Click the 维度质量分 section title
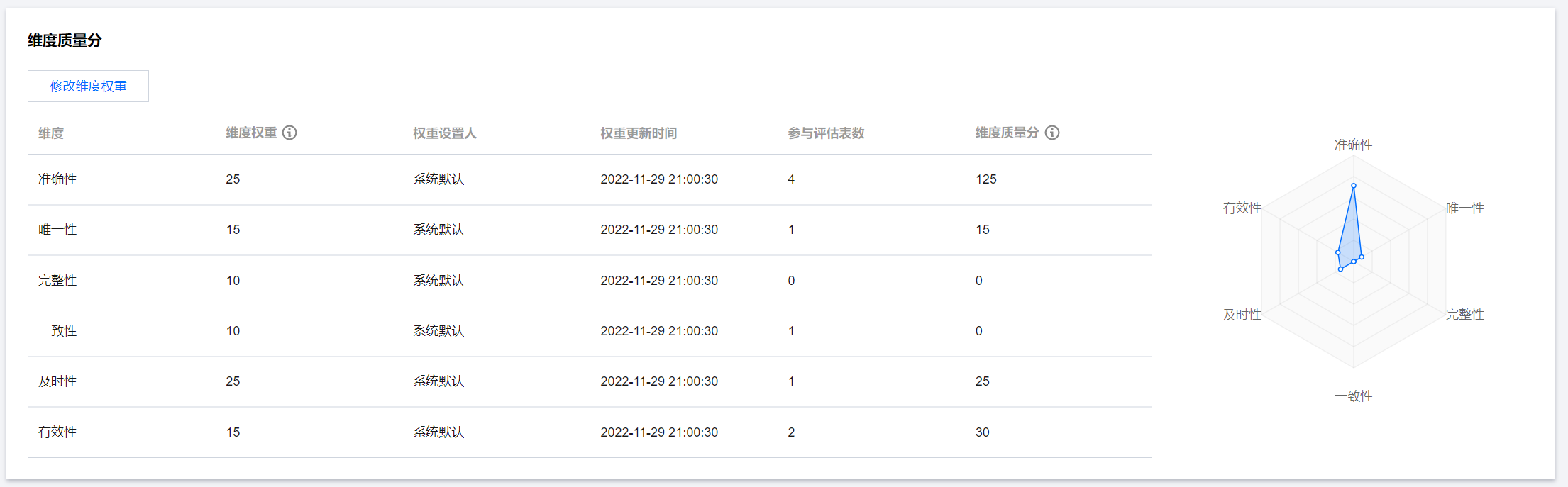1568x487 pixels. pyautogui.click(x=65, y=41)
